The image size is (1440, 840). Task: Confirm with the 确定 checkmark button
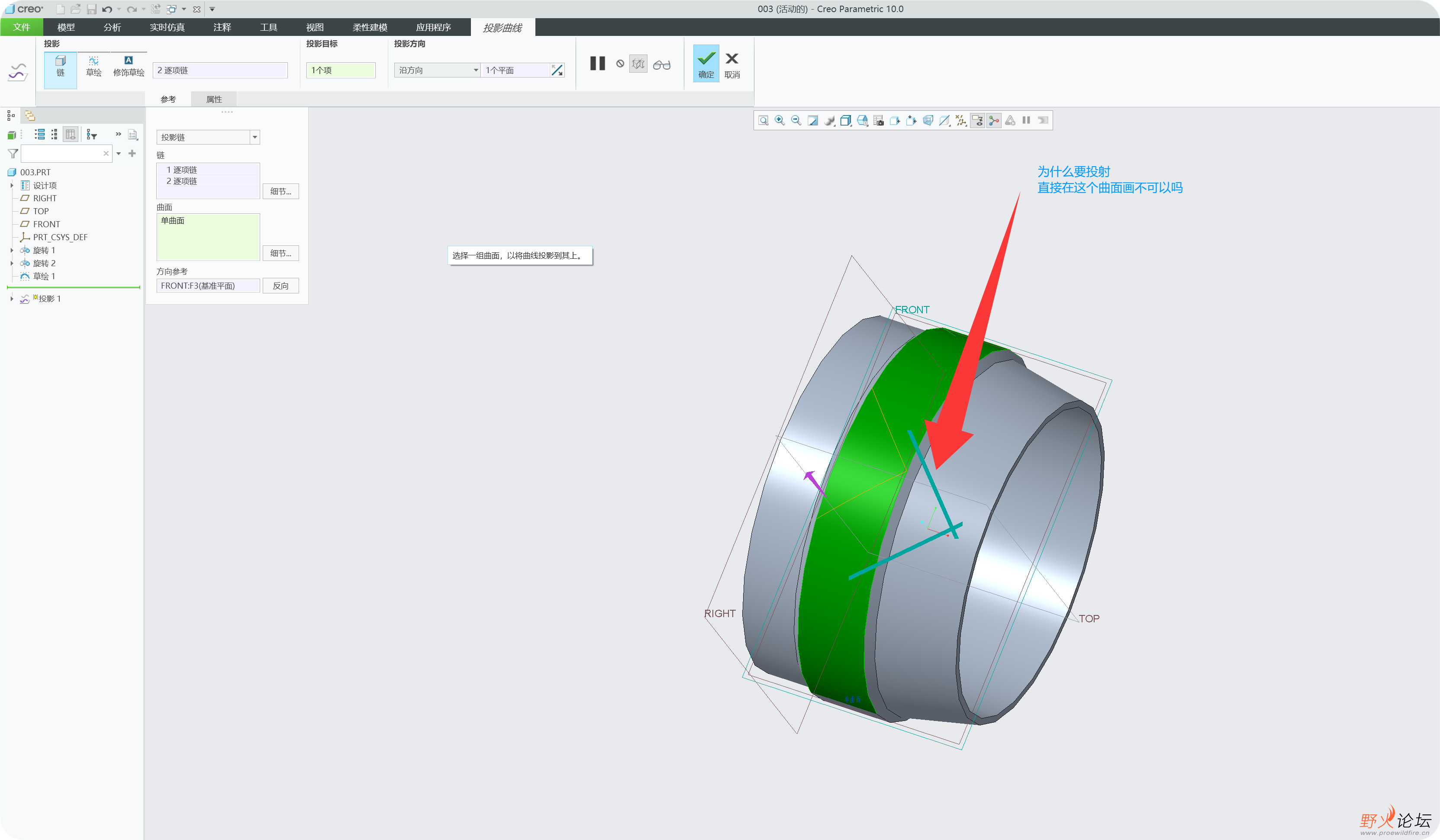point(706,64)
